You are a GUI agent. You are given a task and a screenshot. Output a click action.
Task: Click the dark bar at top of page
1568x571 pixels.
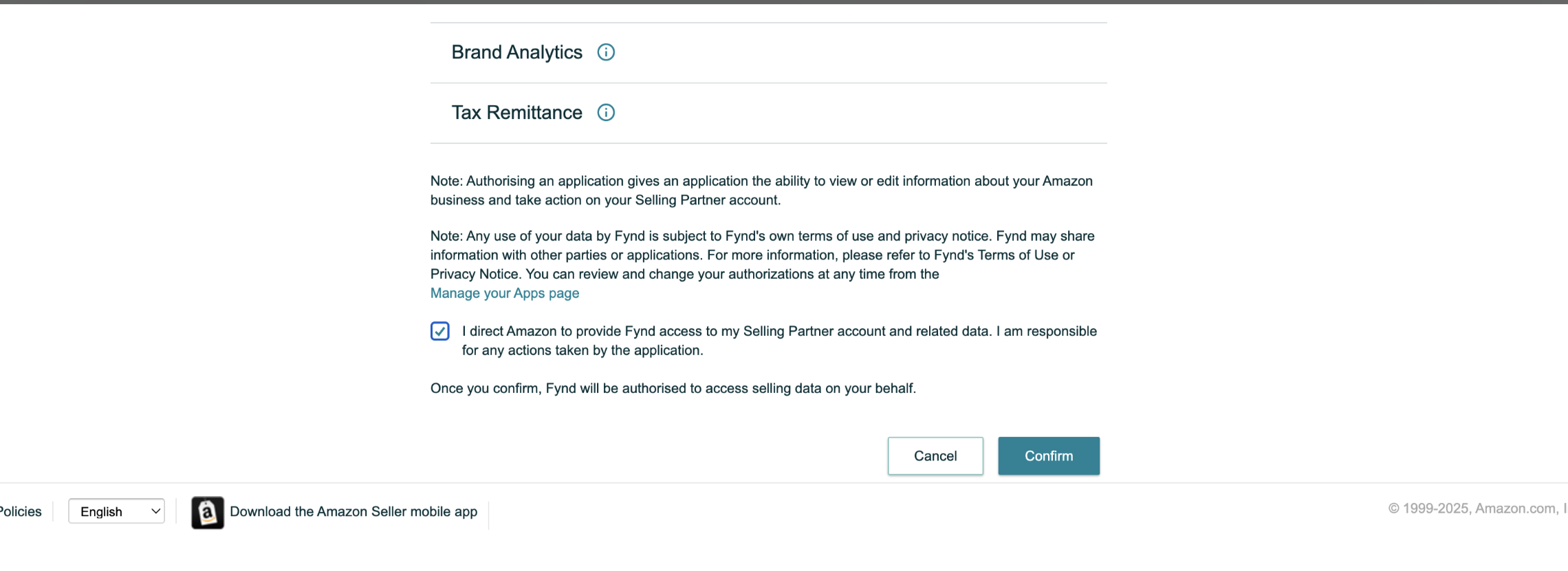tap(784, 2)
